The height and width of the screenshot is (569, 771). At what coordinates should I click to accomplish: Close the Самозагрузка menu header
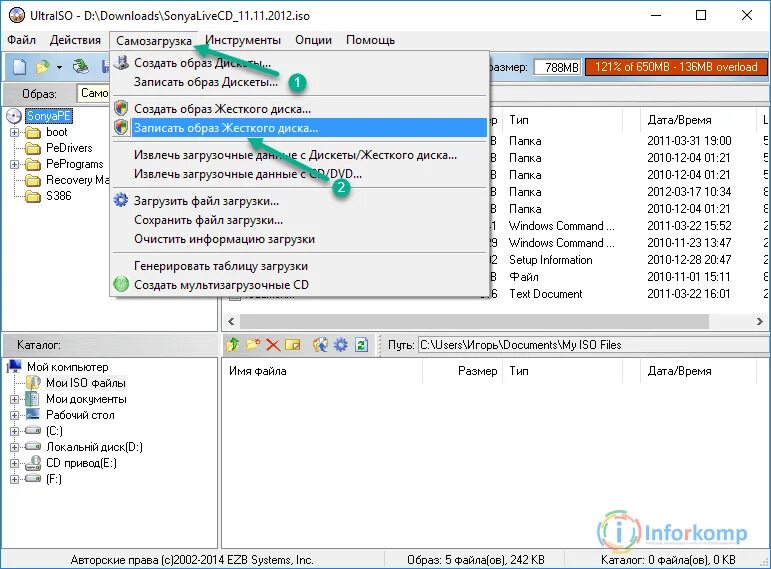[x=153, y=40]
